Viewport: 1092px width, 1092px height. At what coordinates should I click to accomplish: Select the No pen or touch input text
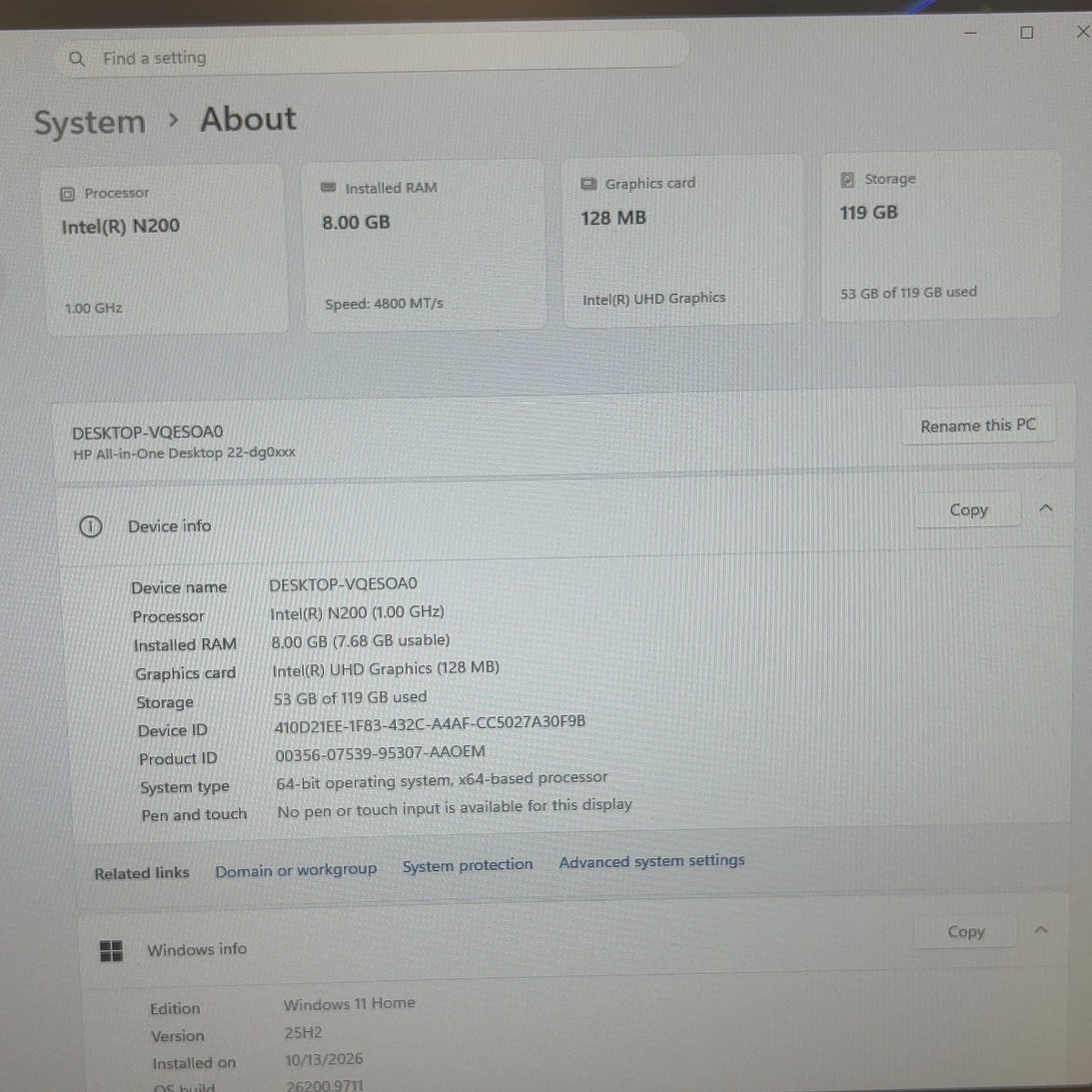point(454,808)
